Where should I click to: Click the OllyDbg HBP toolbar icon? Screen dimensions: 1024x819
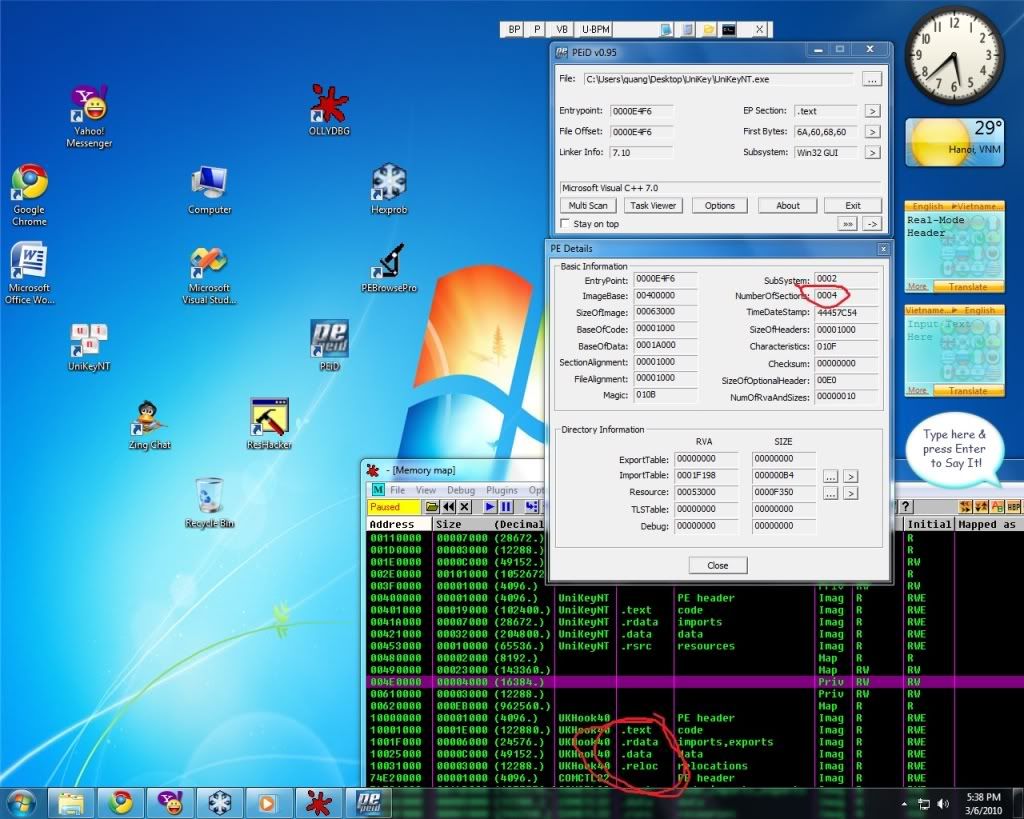1014,507
